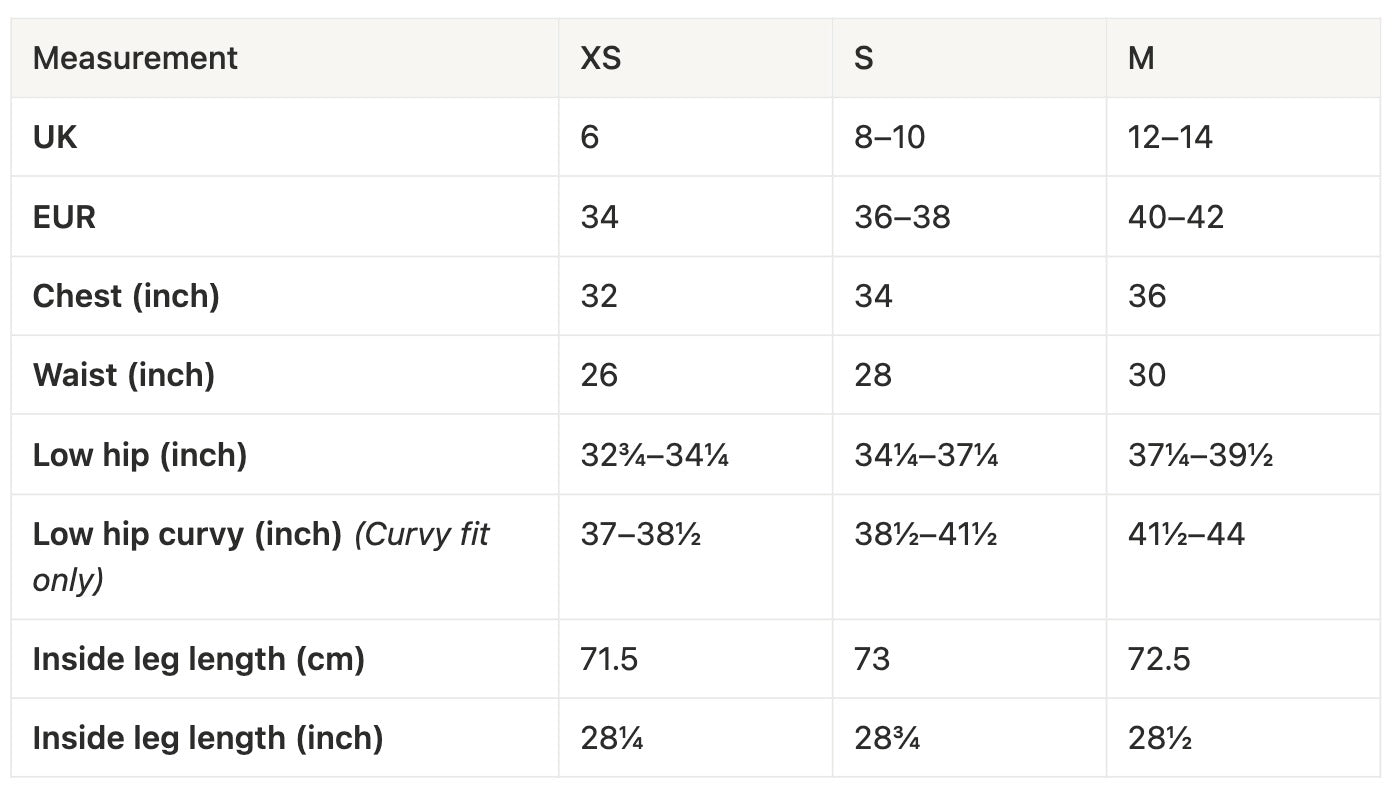Select the 28¾ inside leg cell
The height and width of the screenshot is (794, 1400).
887,738
